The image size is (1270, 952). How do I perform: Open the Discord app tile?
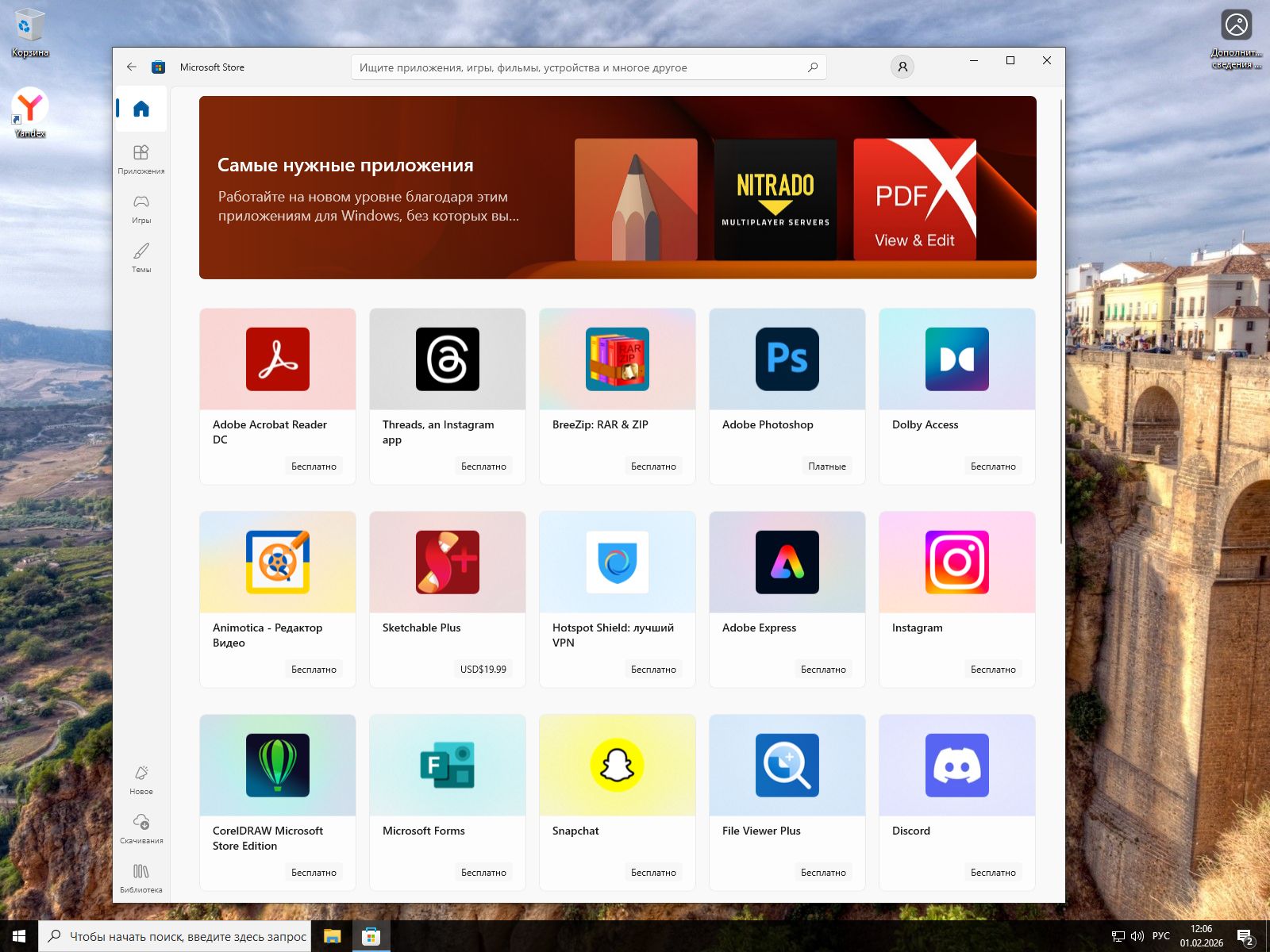click(x=956, y=802)
